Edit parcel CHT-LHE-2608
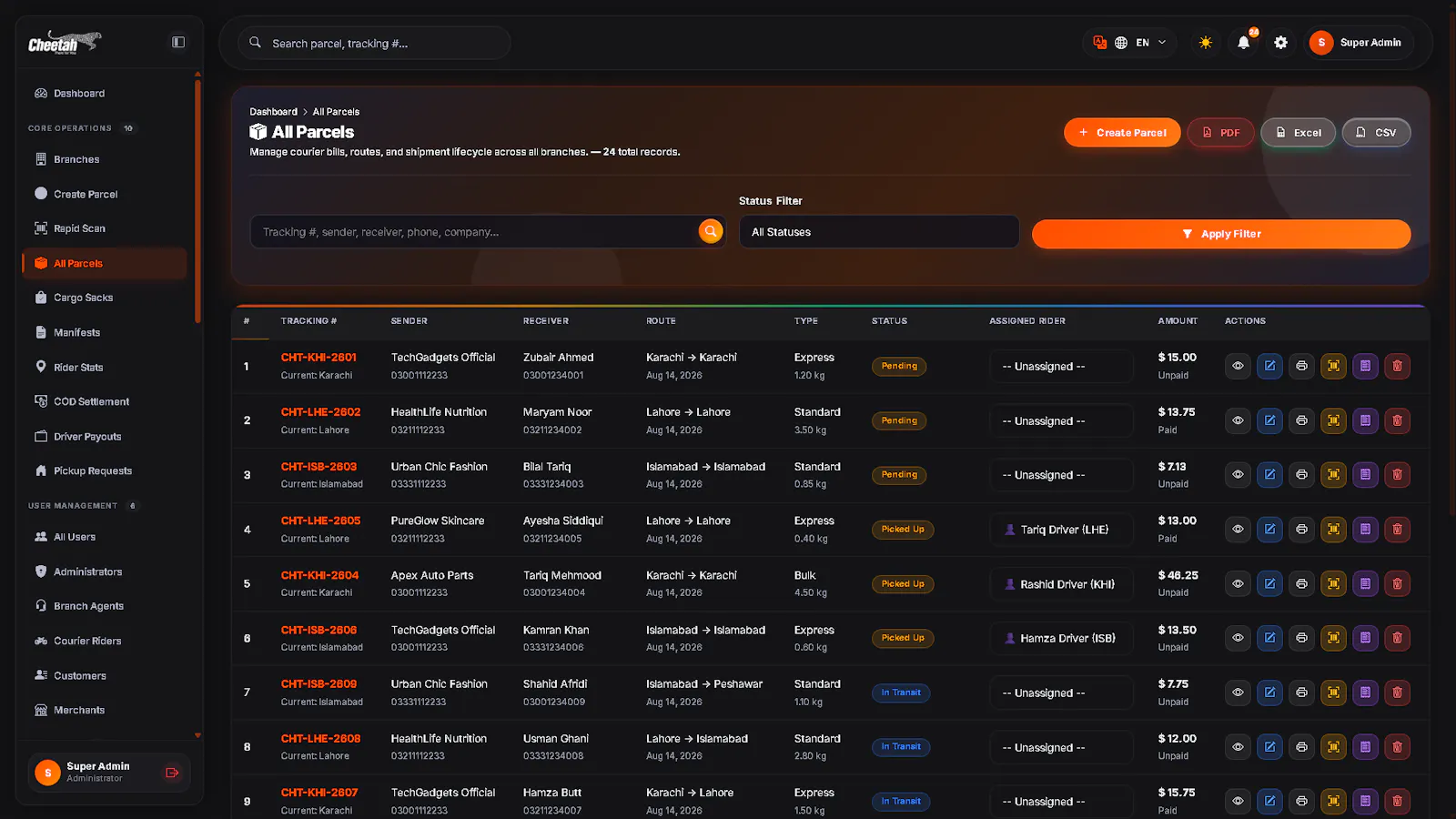The width and height of the screenshot is (1456, 819). click(x=1269, y=747)
